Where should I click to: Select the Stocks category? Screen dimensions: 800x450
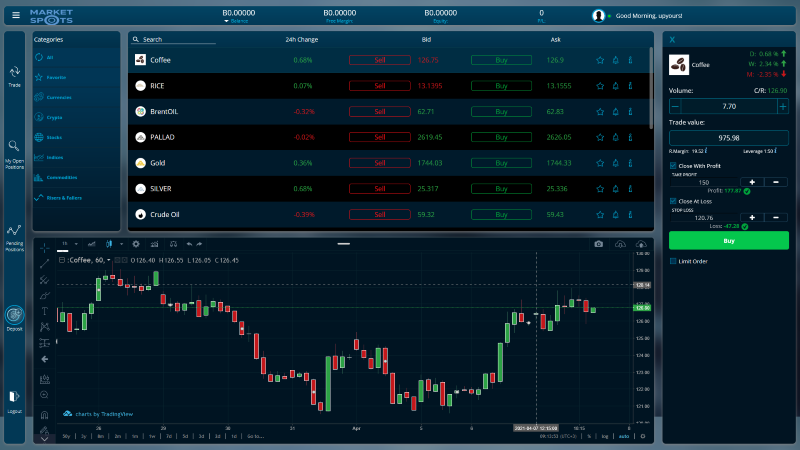click(76, 137)
